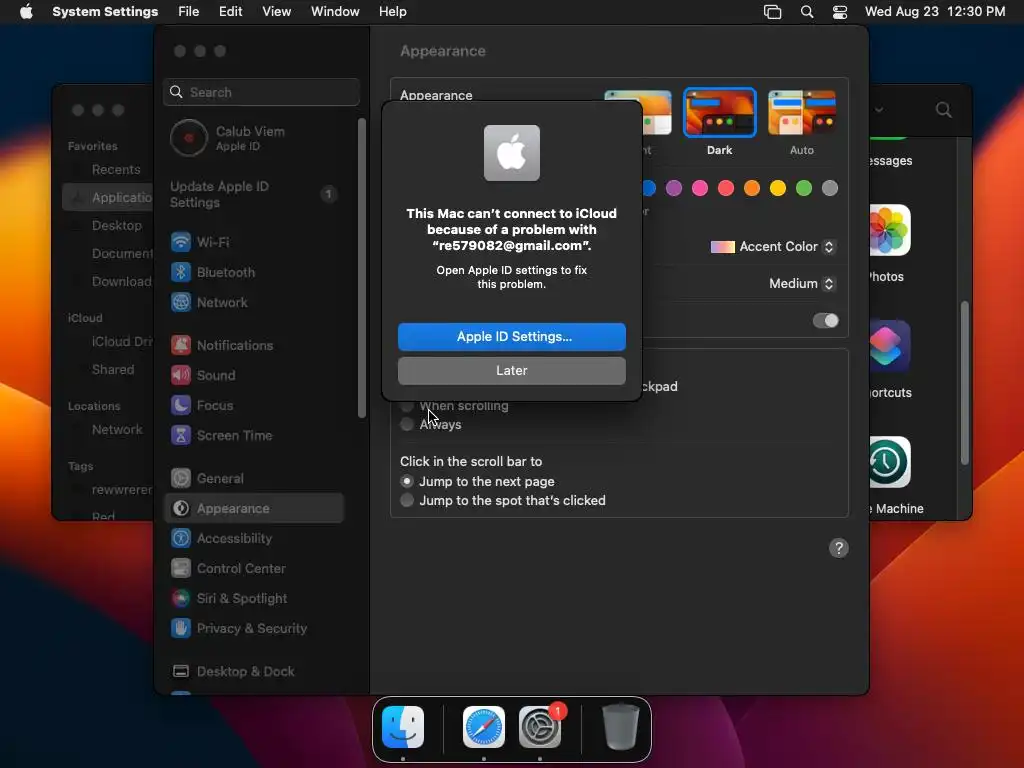Open Siri & Spotlight icon
The height and width of the screenshot is (768, 1024).
coord(181,599)
